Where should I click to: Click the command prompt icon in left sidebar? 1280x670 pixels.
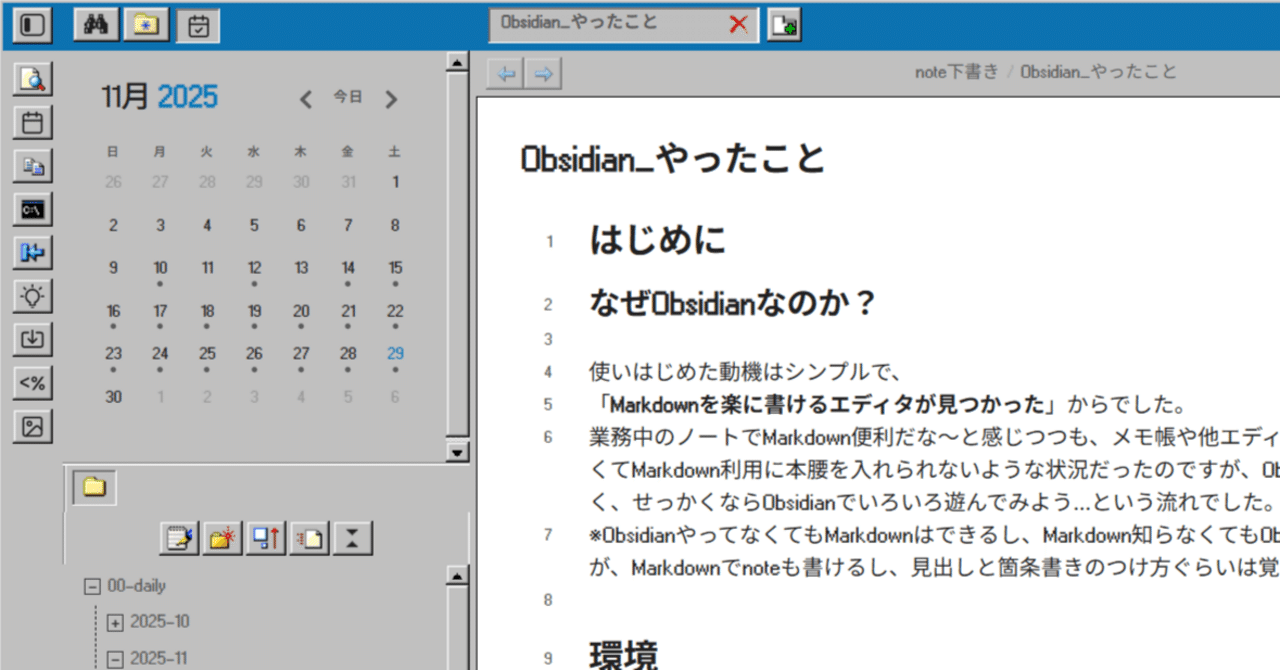(33, 210)
